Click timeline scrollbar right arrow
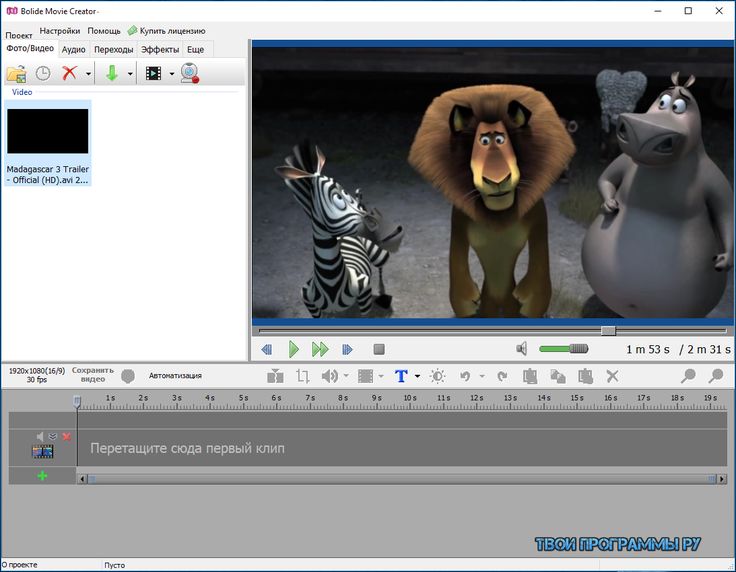The width and height of the screenshot is (736, 572). click(722, 479)
